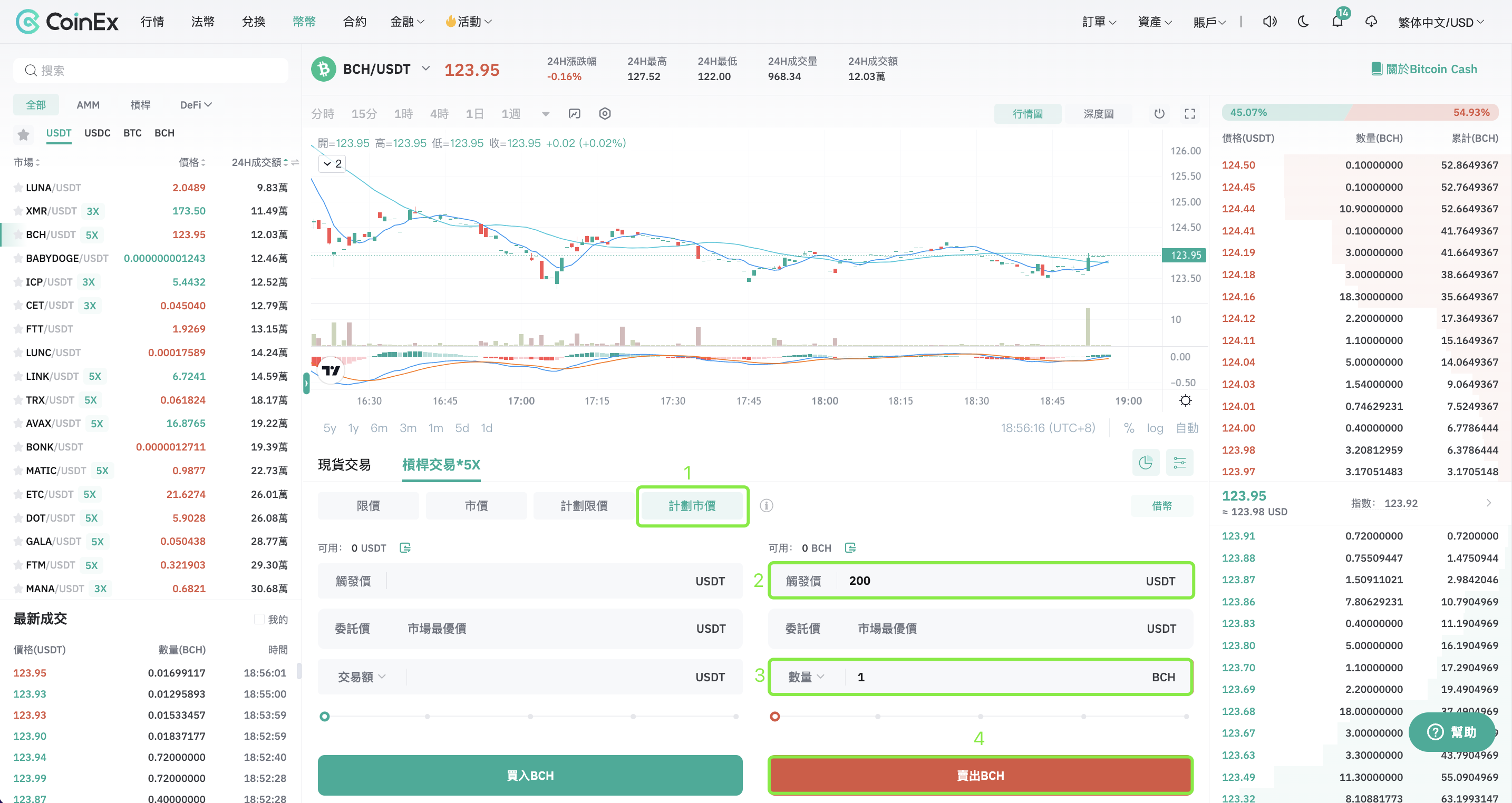Select 1日 interval

coord(474,114)
